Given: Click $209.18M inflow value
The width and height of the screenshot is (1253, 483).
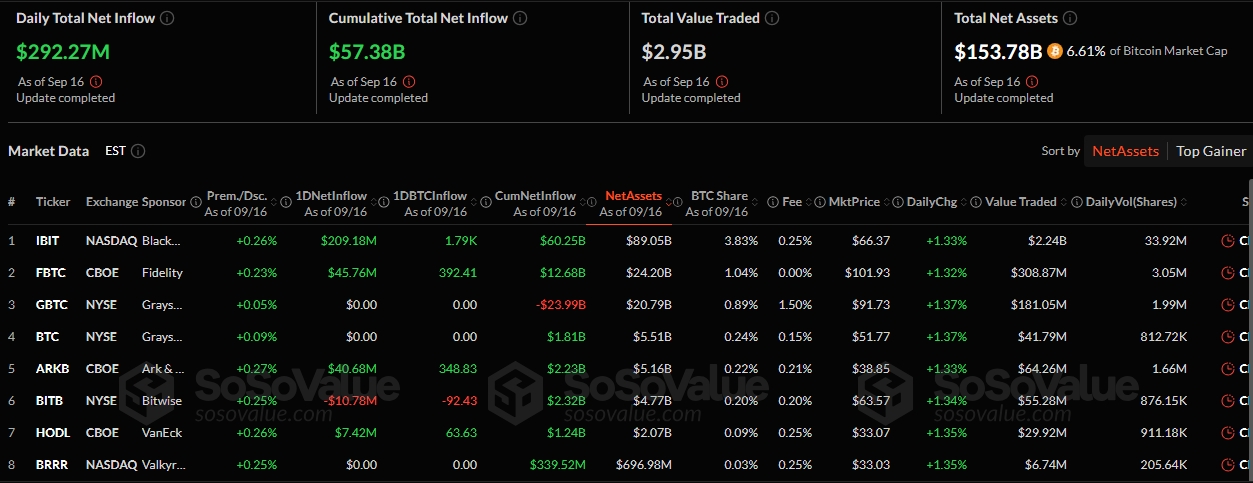Looking at the screenshot, I should click(348, 241).
